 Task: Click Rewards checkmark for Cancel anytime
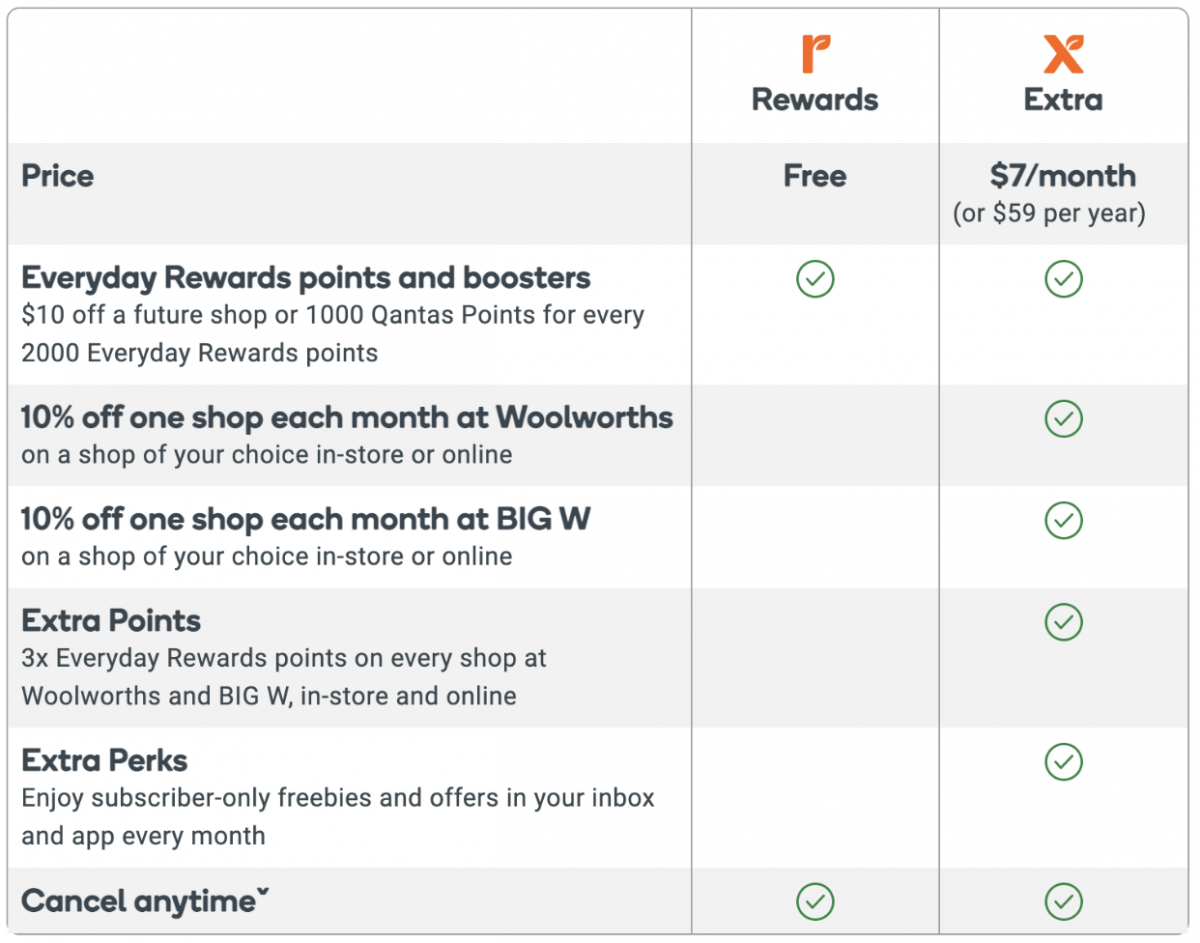click(x=815, y=902)
